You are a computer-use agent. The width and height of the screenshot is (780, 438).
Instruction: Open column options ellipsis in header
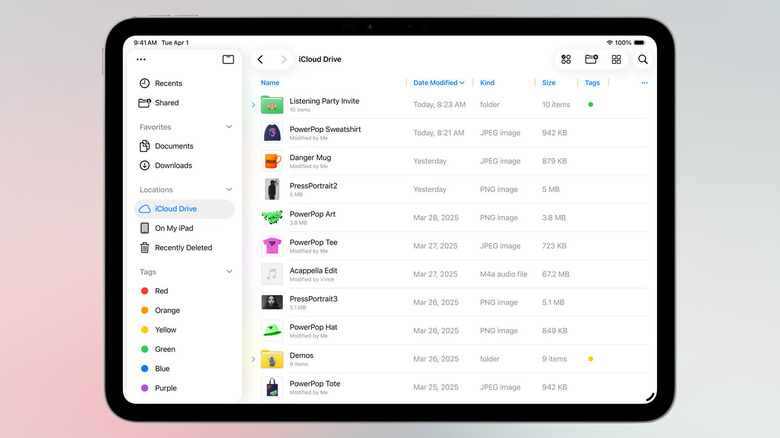645,83
